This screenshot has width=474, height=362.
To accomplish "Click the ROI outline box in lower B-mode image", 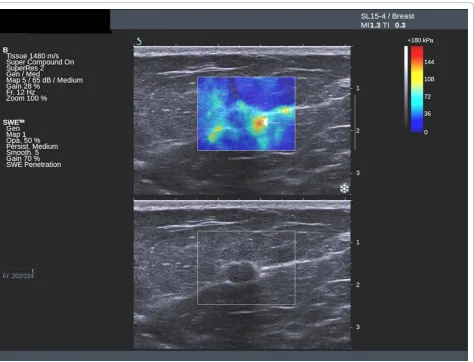I will tap(246, 268).
